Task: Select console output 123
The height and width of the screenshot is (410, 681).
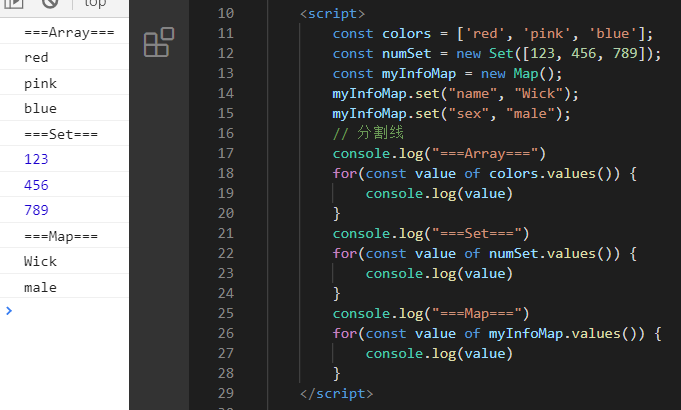Action: 36,159
